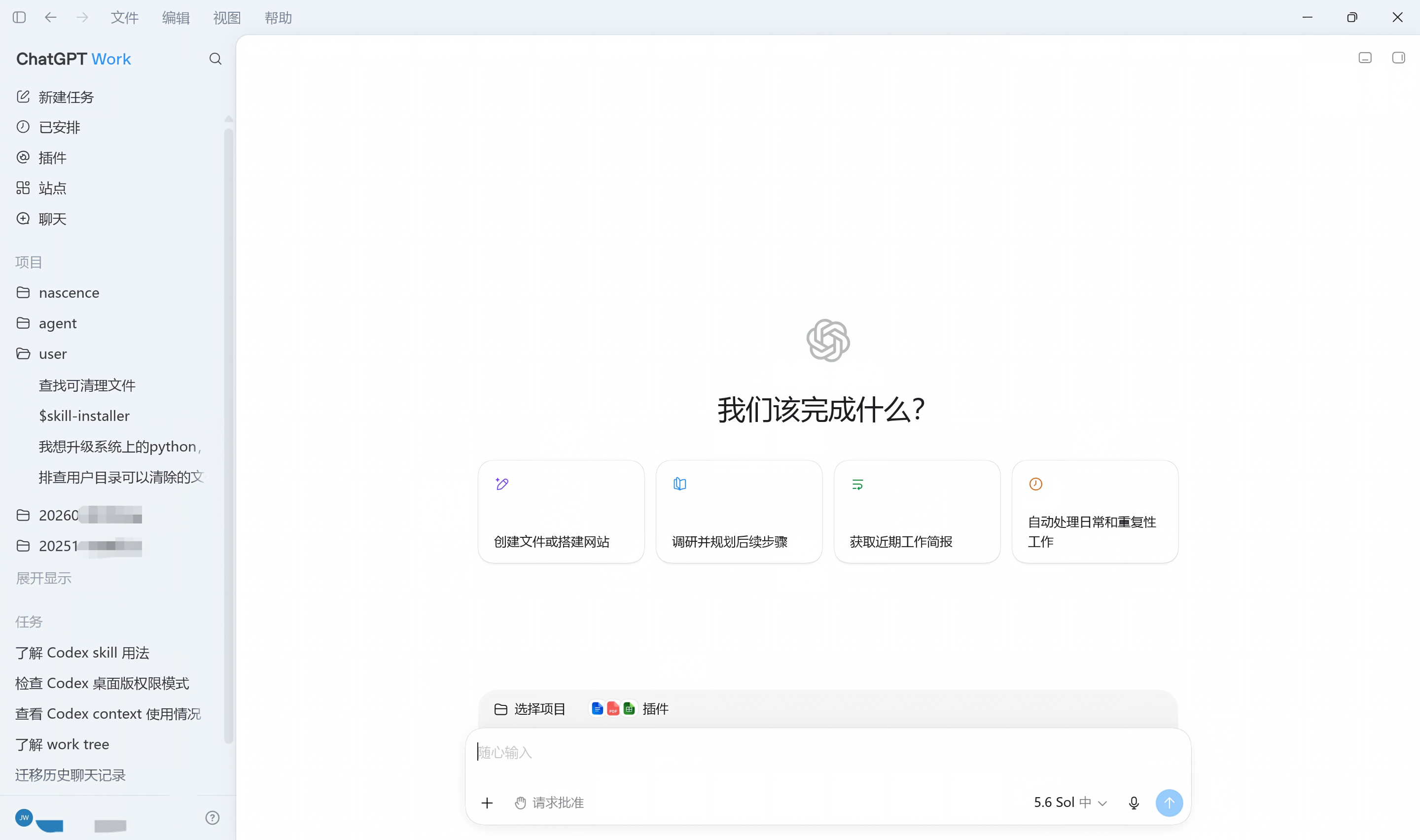Click the chat bubble icon beside 聊天
1420x840 pixels.
[23, 218]
